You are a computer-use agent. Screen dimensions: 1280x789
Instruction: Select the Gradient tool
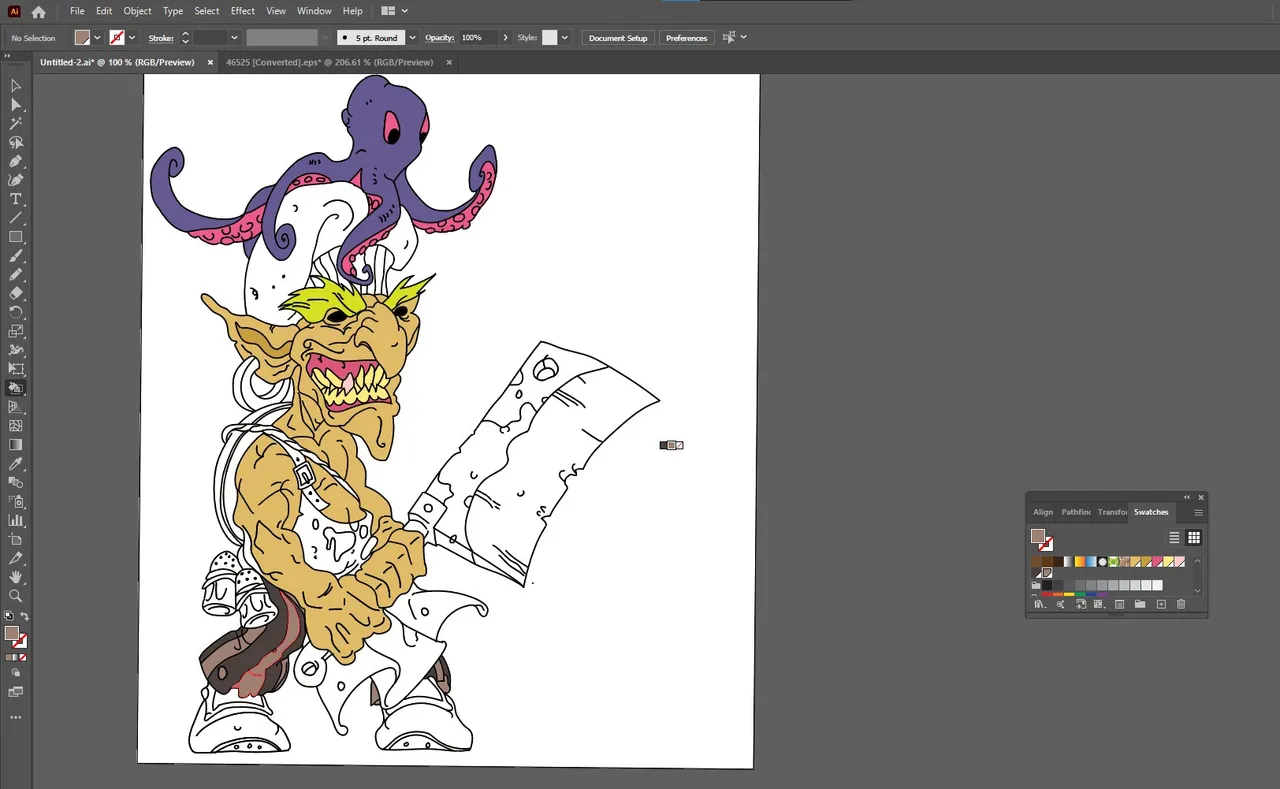click(16, 445)
